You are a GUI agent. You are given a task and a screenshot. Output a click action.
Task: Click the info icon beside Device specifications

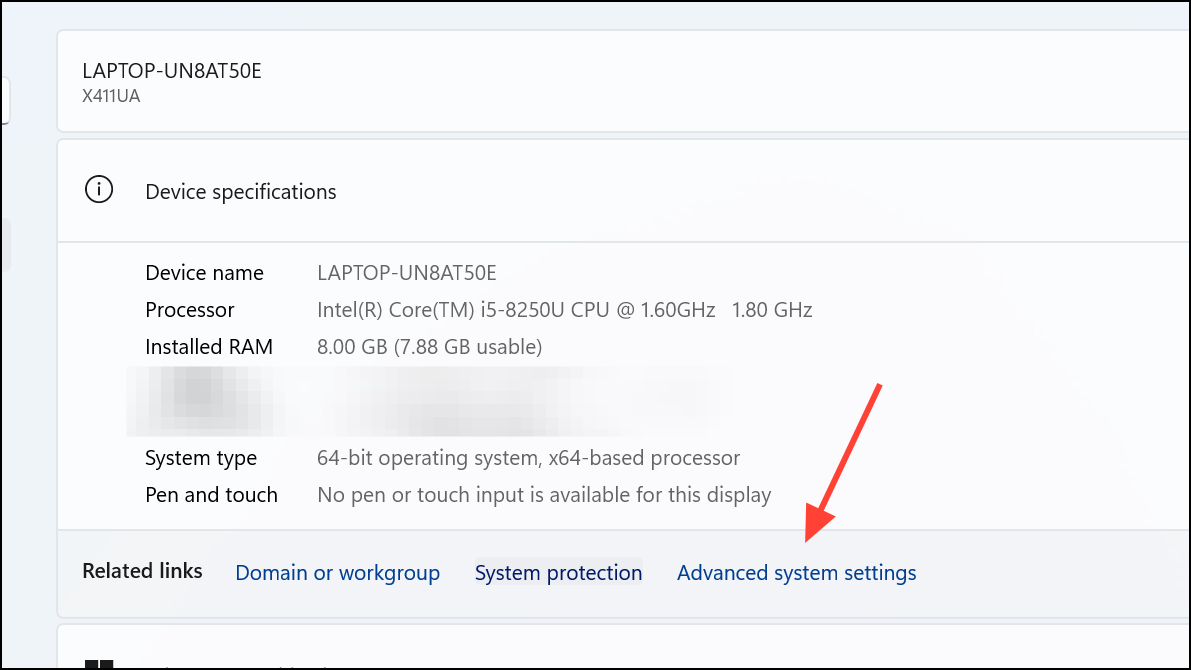(x=98, y=189)
